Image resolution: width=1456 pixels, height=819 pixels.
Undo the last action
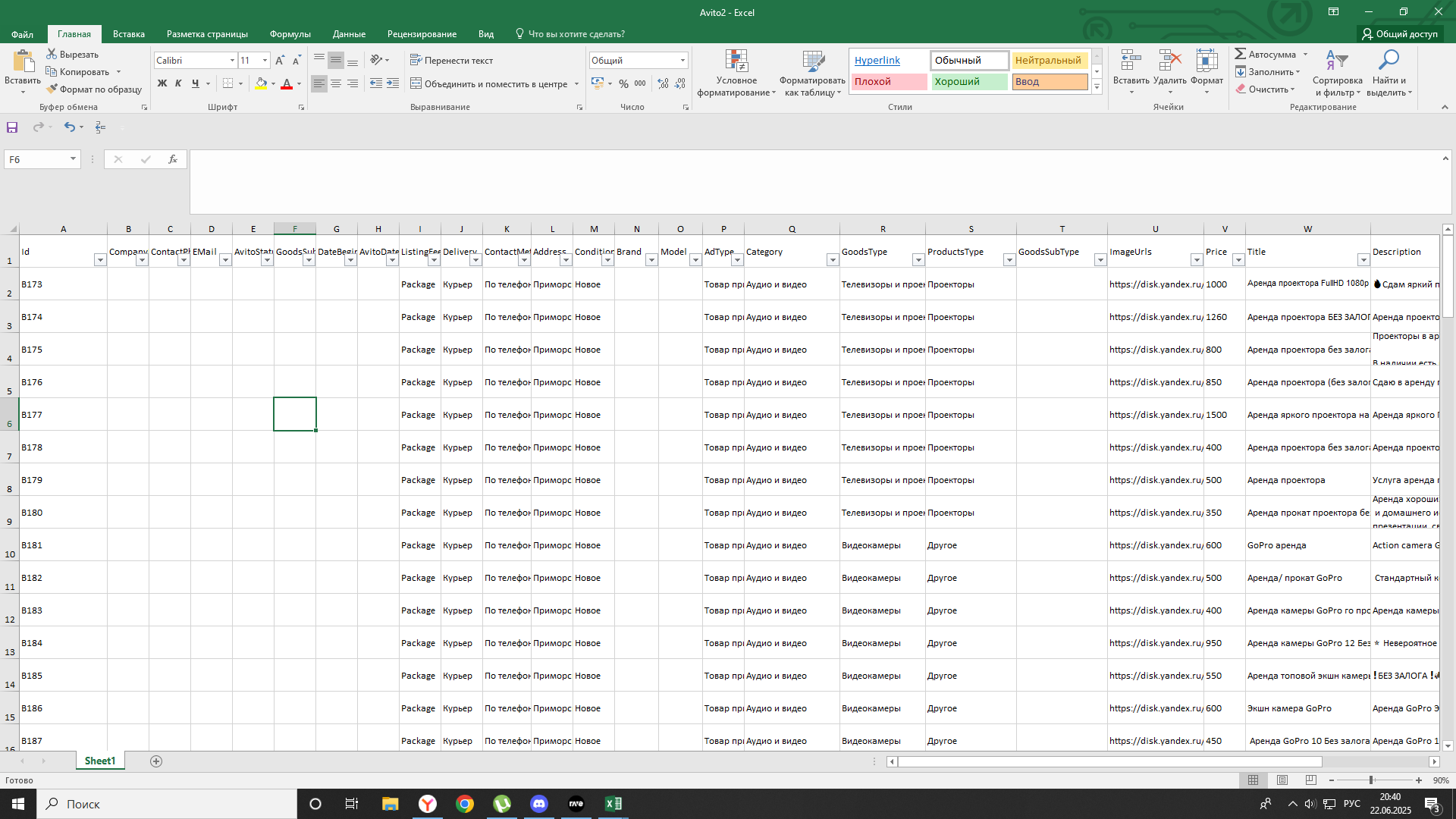click(x=69, y=127)
